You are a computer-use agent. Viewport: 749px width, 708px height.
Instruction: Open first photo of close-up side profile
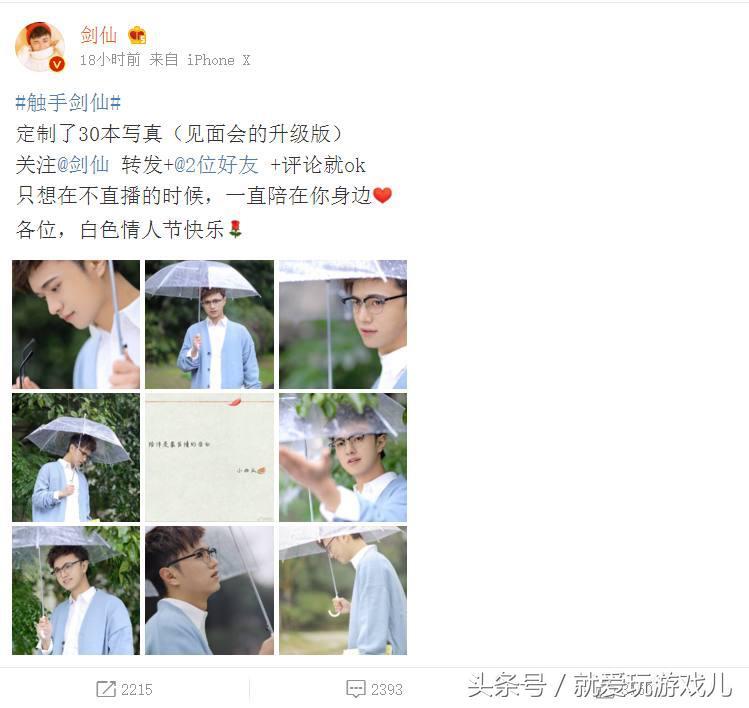76,324
